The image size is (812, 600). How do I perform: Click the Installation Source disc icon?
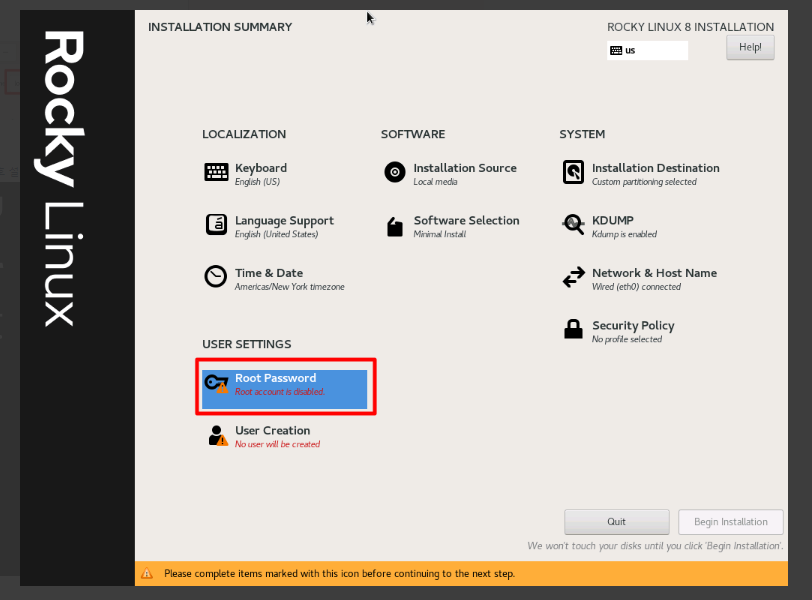click(x=395, y=172)
